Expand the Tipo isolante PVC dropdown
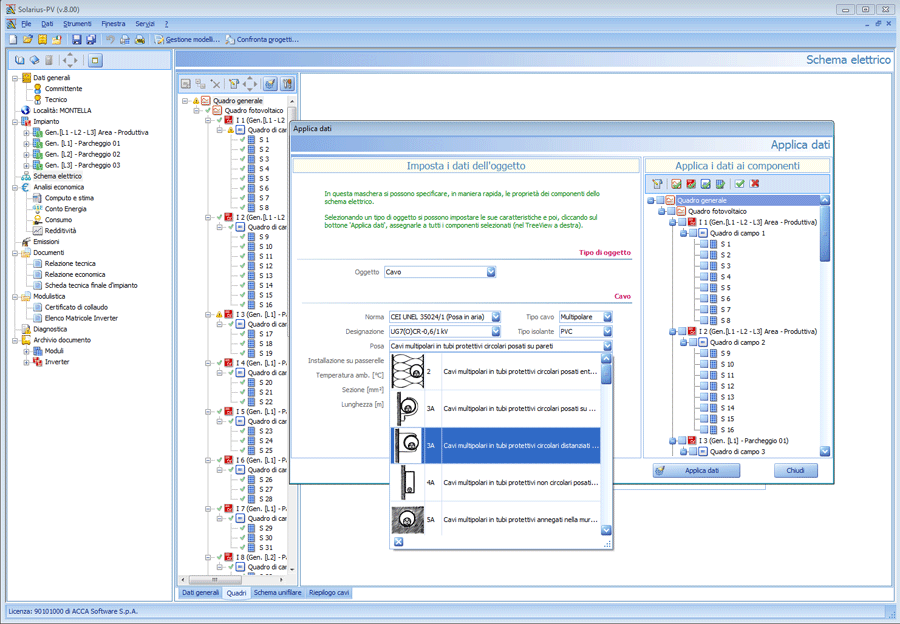Image resolution: width=900 pixels, height=624 pixels. (606, 331)
